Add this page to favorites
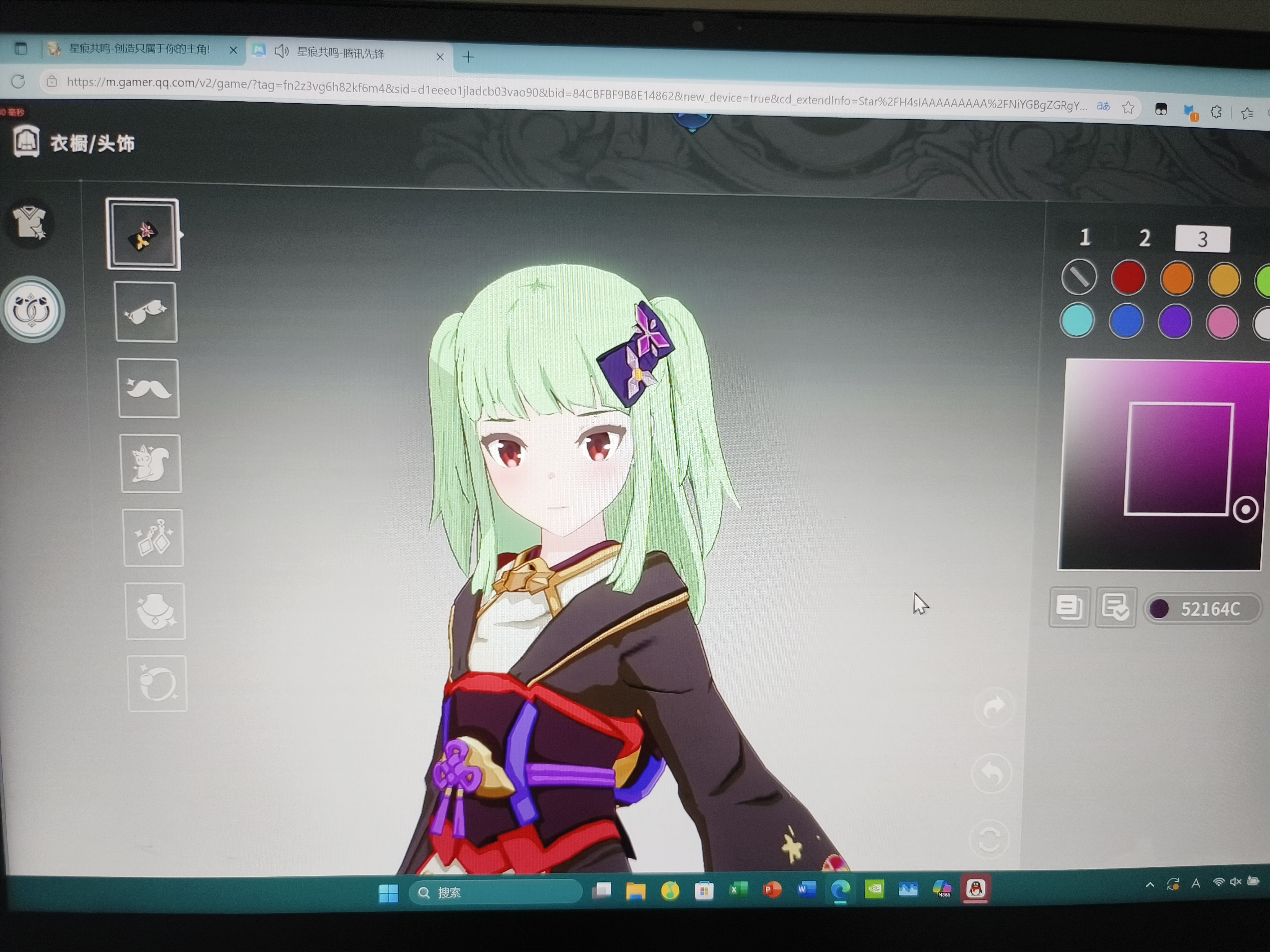Viewport: 1270px width, 952px height. point(1128,107)
